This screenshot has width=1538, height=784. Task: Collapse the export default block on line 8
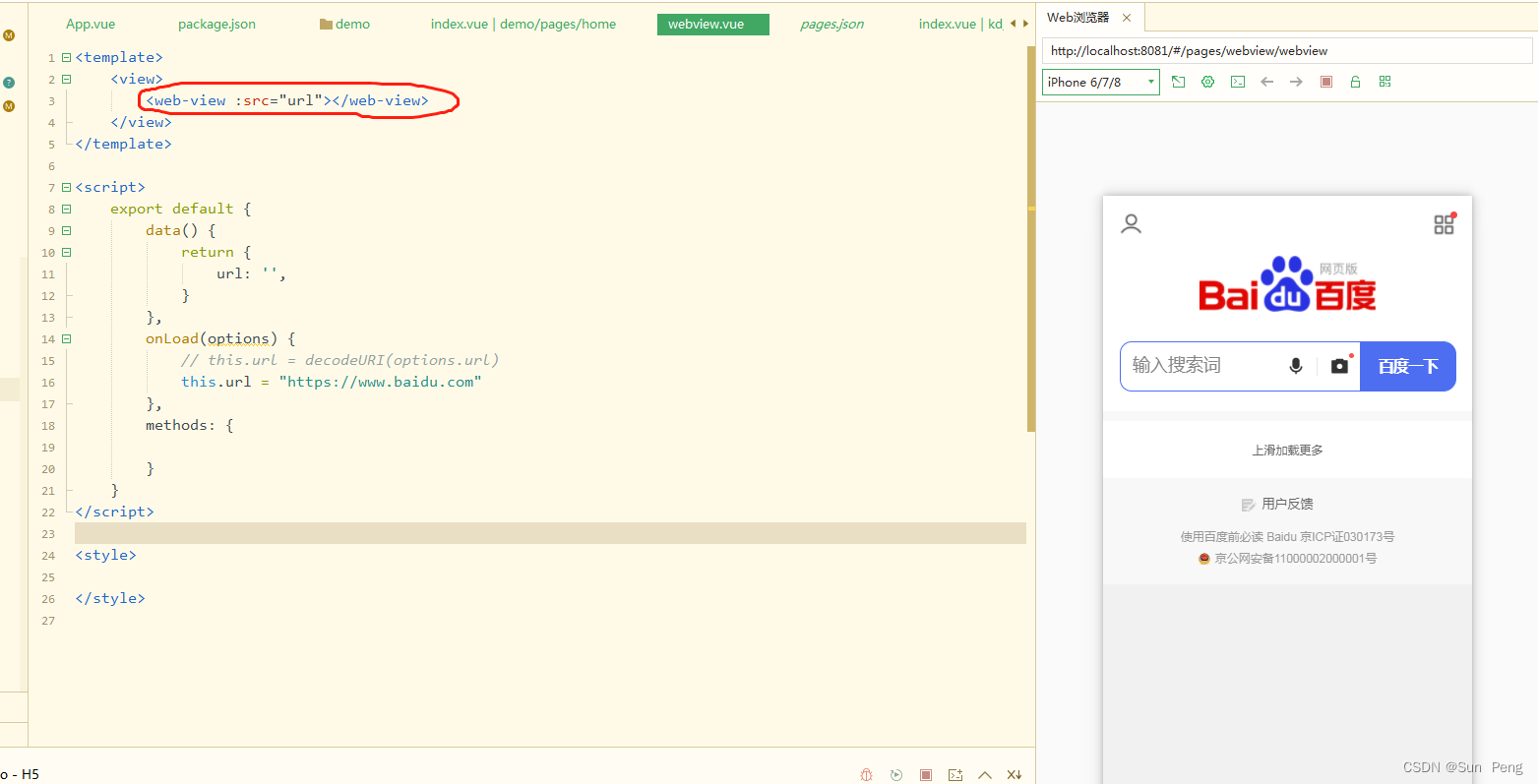tap(67, 210)
